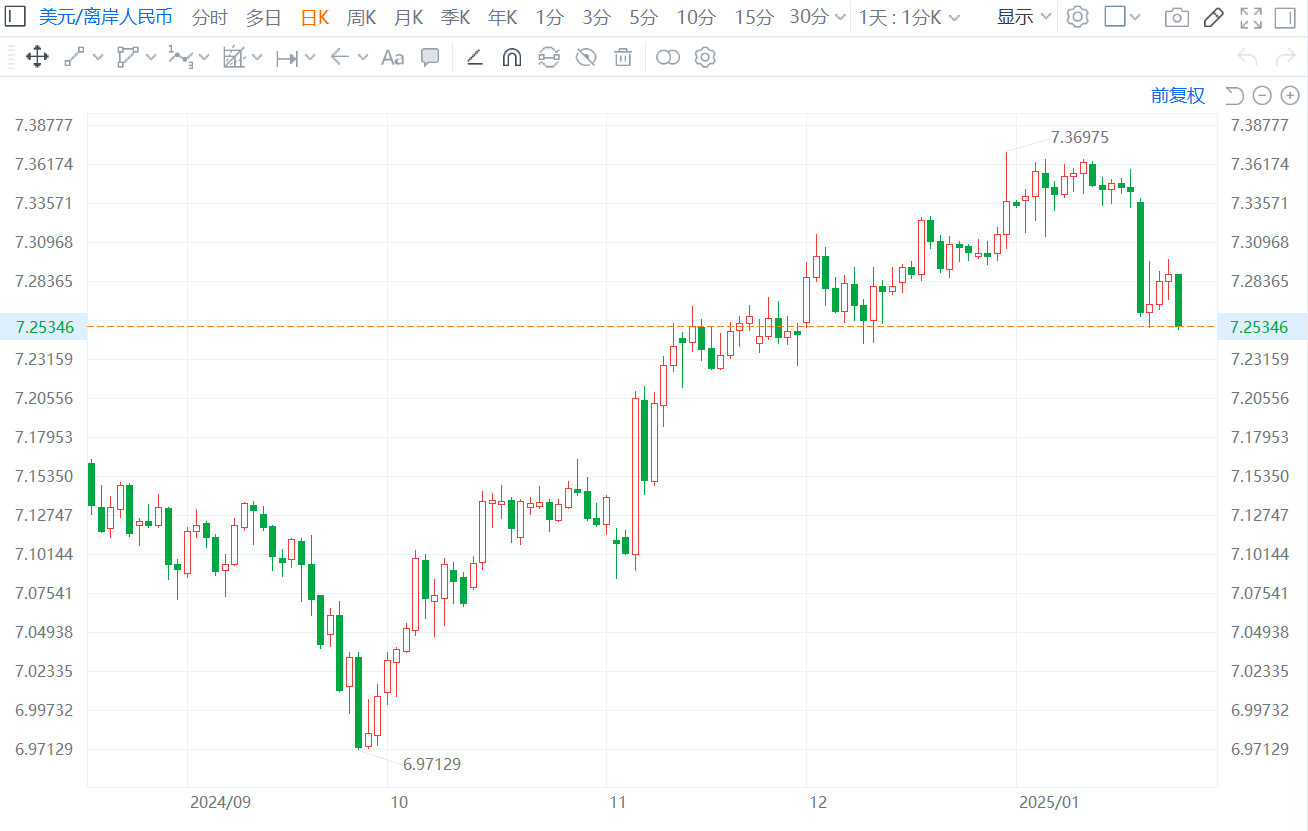Select the magnet snap tool
Screen dimensions: 1308x831
point(511,57)
